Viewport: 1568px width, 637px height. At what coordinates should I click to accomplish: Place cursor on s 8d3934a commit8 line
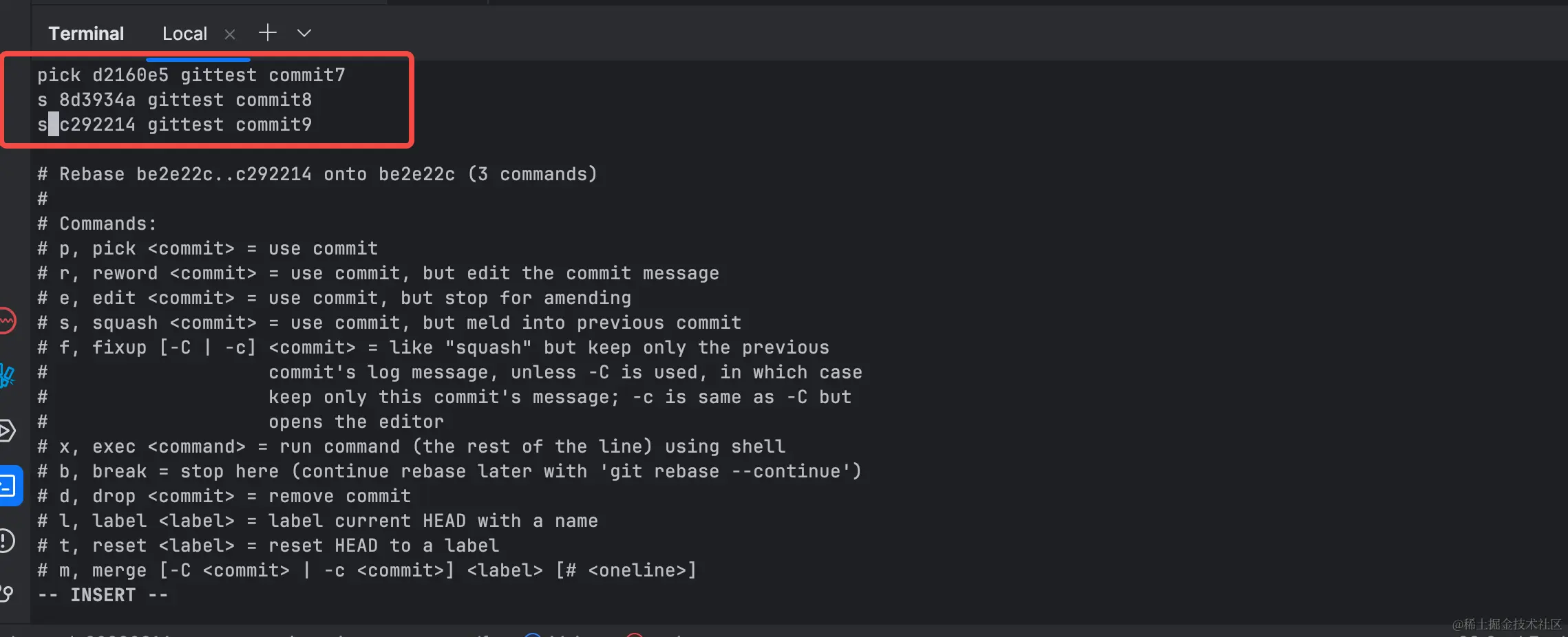pos(175,100)
